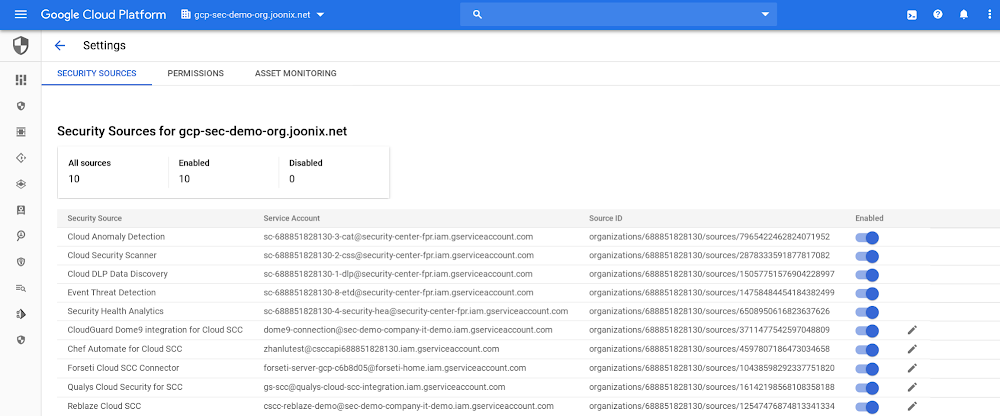Select the layered hexagon sidebar icon

click(x=21, y=184)
